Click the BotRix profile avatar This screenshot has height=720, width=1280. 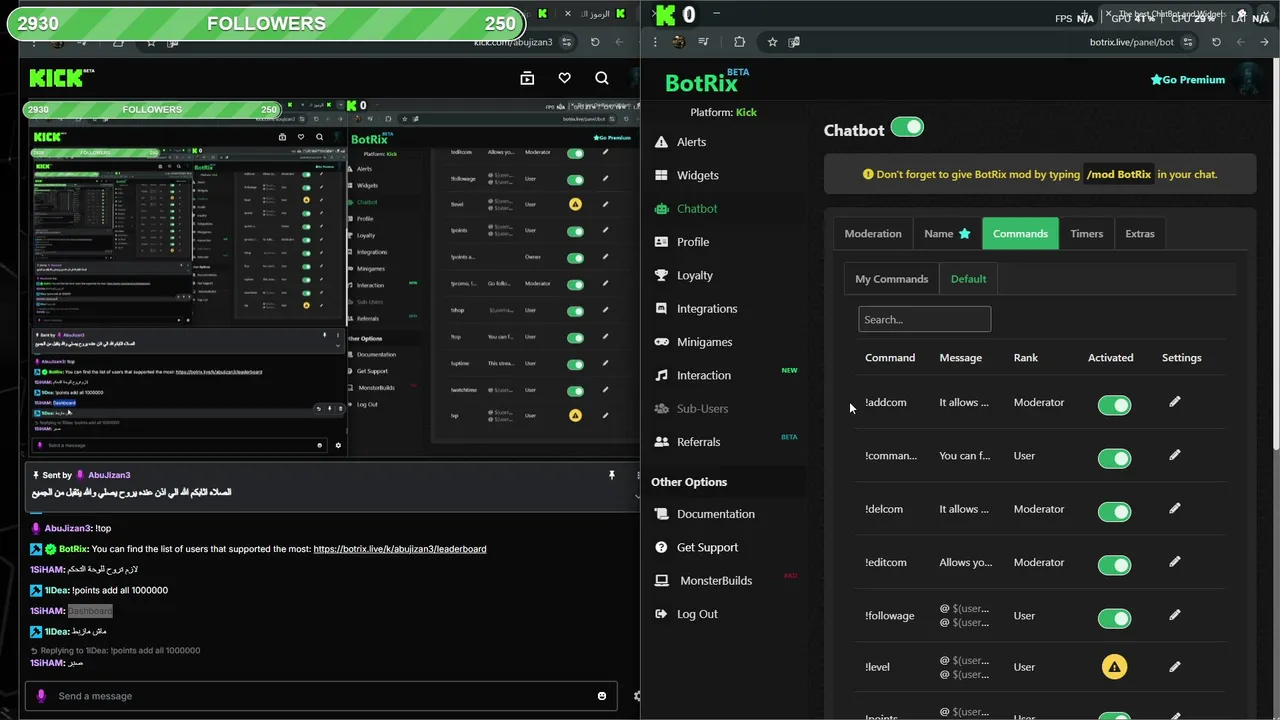(x=1248, y=78)
